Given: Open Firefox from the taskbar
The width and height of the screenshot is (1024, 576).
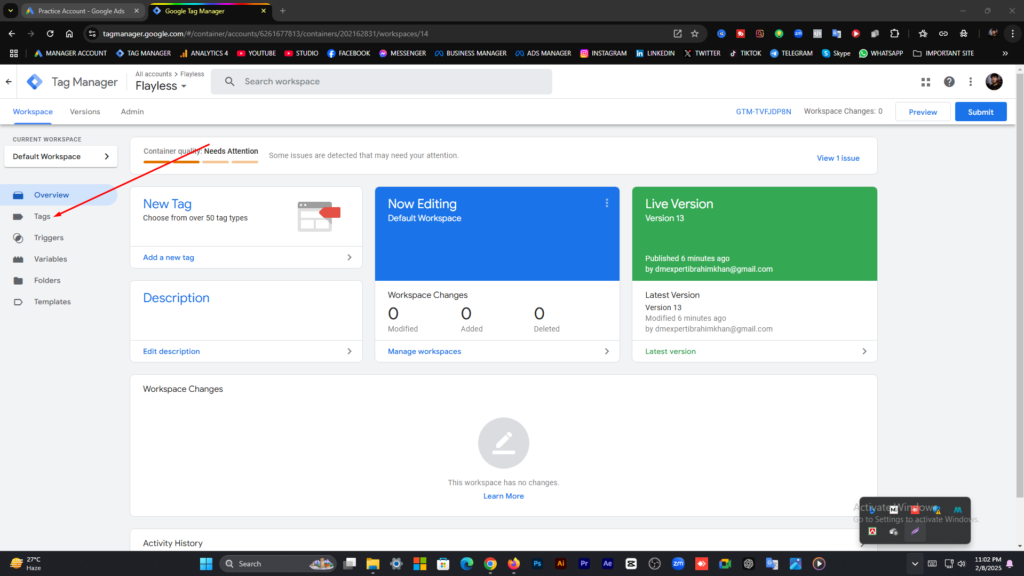Looking at the screenshot, I should coord(514,564).
